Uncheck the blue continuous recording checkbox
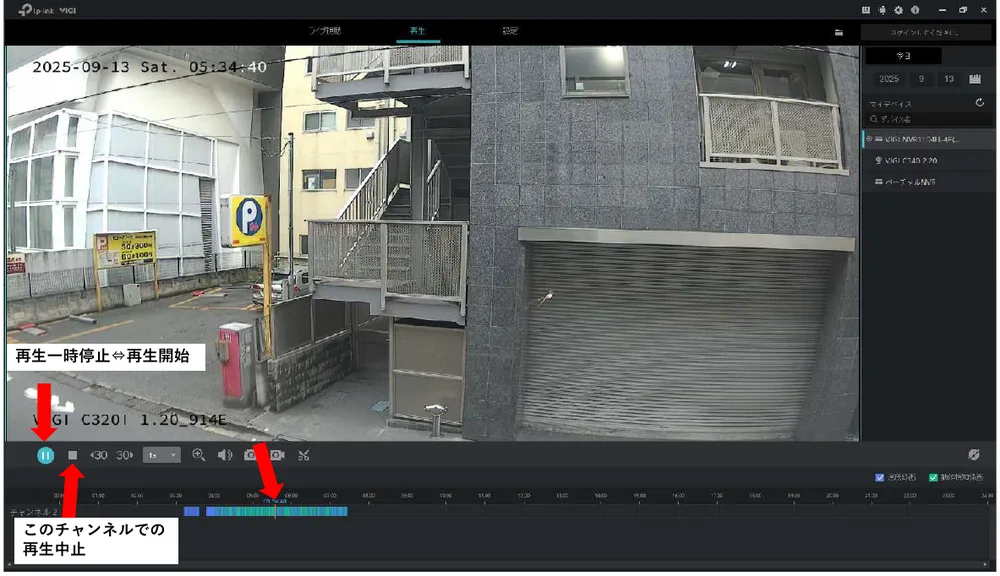1000x576 pixels. click(x=879, y=477)
